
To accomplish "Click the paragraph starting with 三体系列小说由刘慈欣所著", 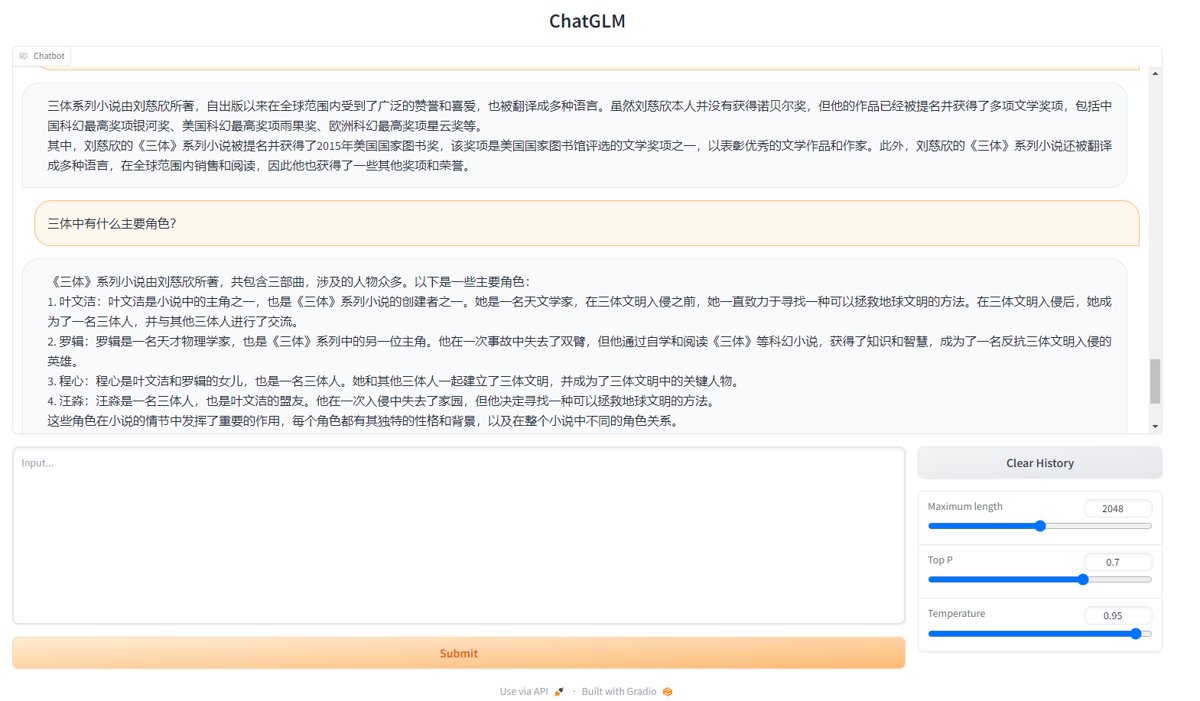I will [x=579, y=115].
